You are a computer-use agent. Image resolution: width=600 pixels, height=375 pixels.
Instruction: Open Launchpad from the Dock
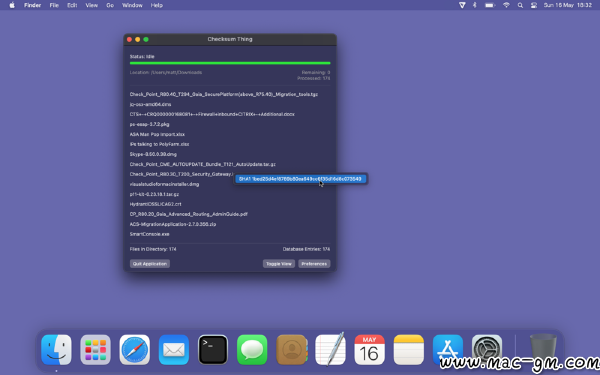click(95, 349)
